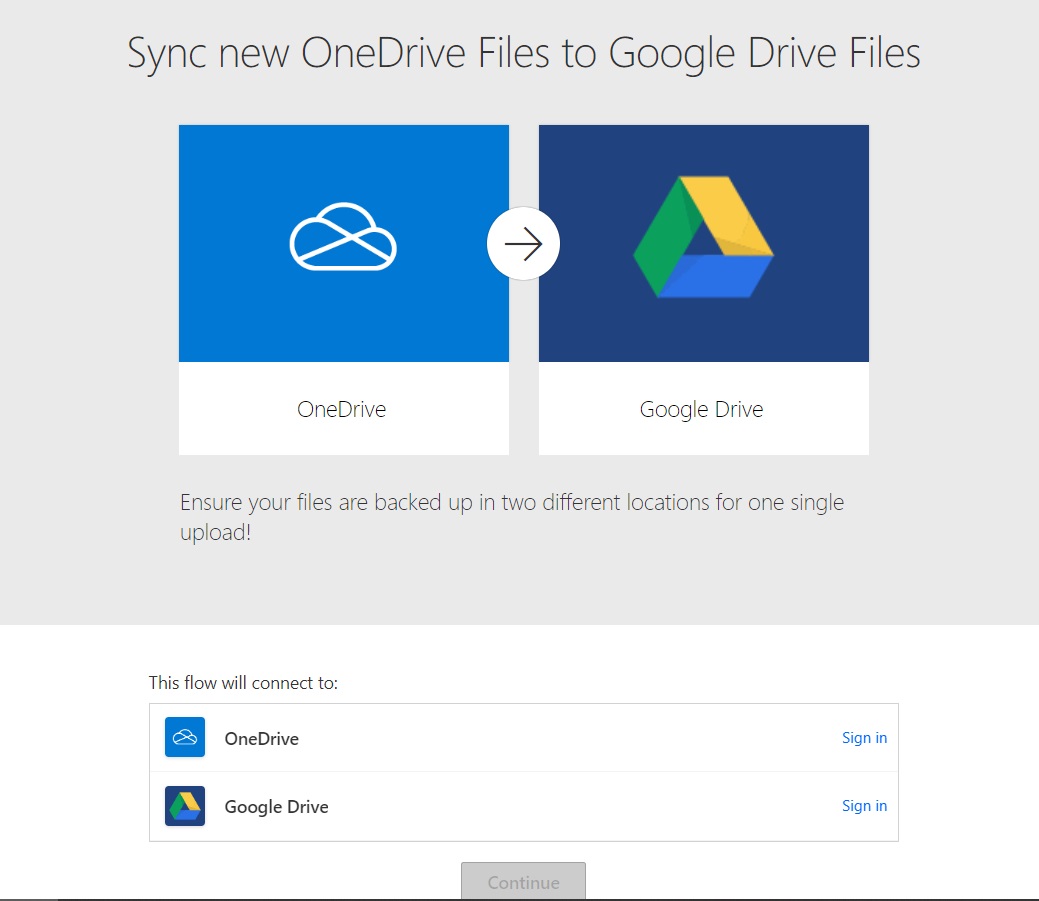
Task: Click the large OneDrive cloud icon
Action: click(343, 237)
